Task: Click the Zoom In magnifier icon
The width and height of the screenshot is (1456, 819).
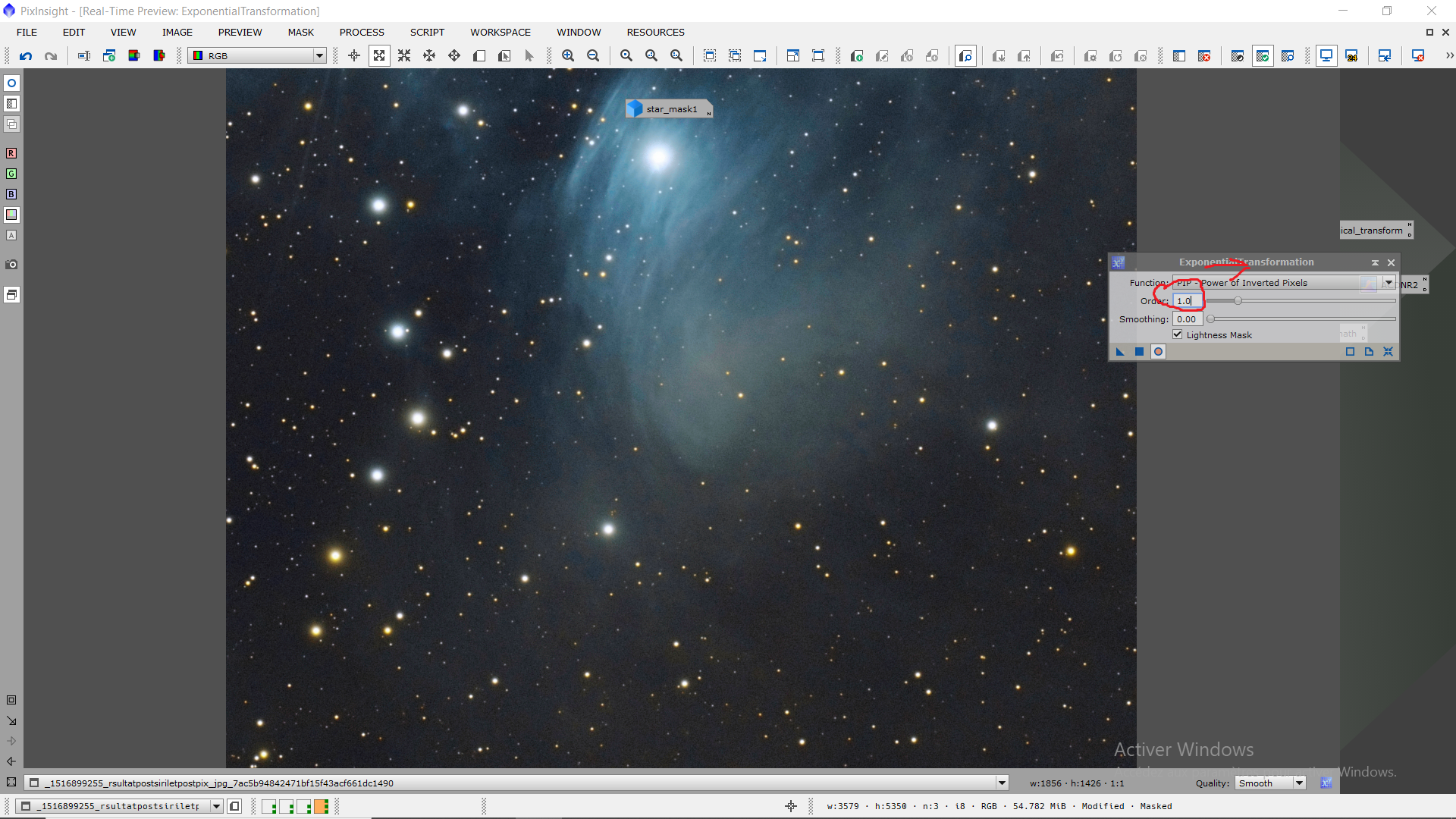Action: pos(568,55)
